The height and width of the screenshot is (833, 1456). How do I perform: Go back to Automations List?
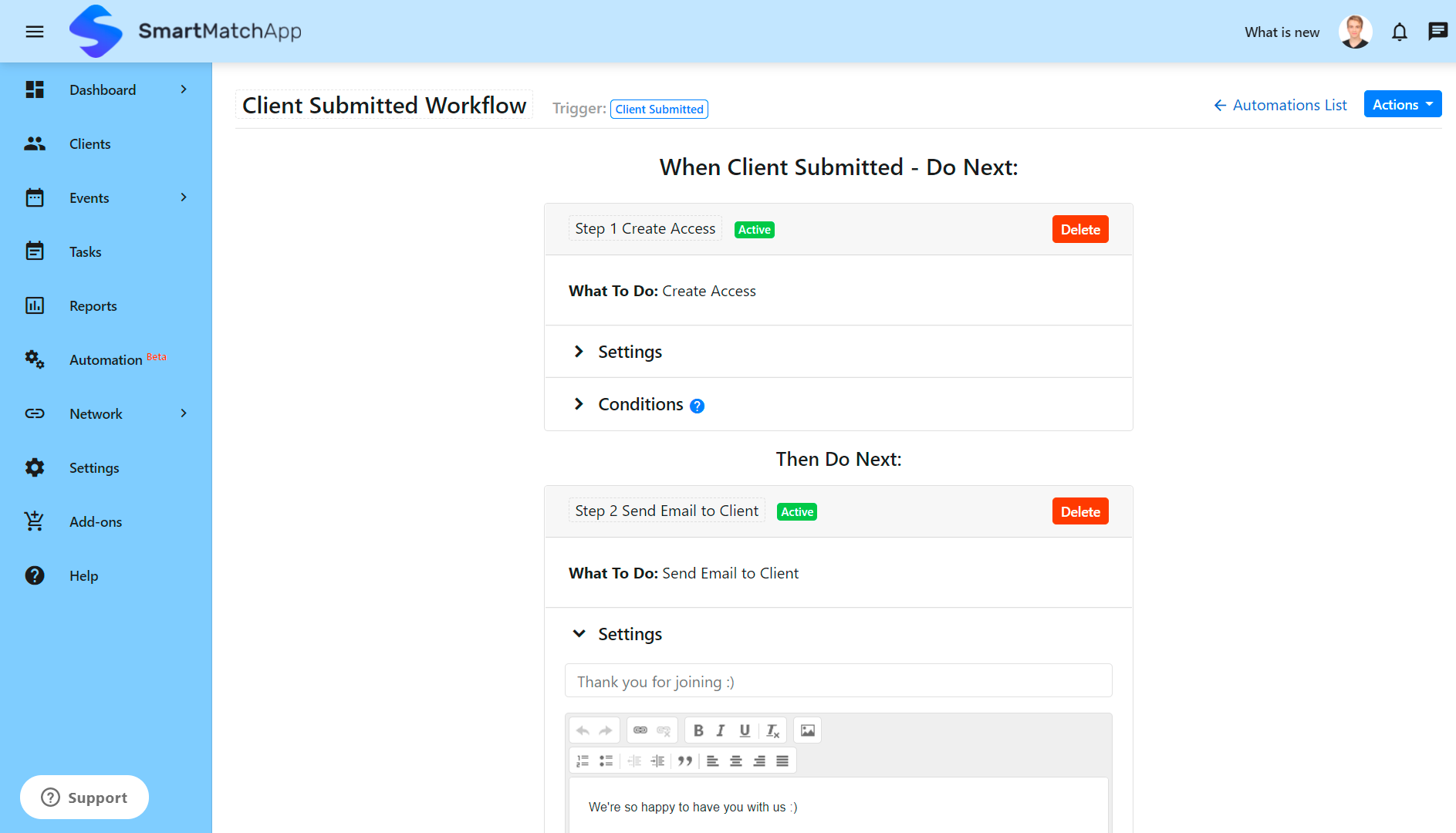[1280, 105]
